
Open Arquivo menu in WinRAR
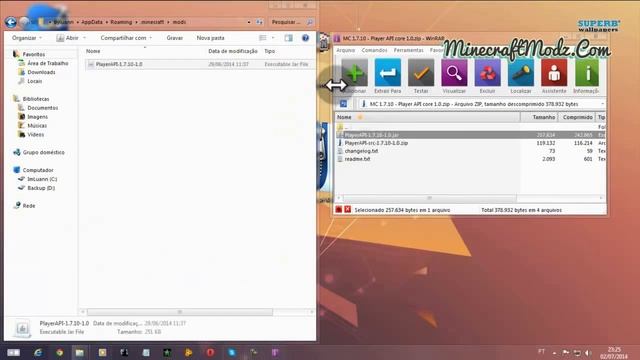tap(346, 50)
